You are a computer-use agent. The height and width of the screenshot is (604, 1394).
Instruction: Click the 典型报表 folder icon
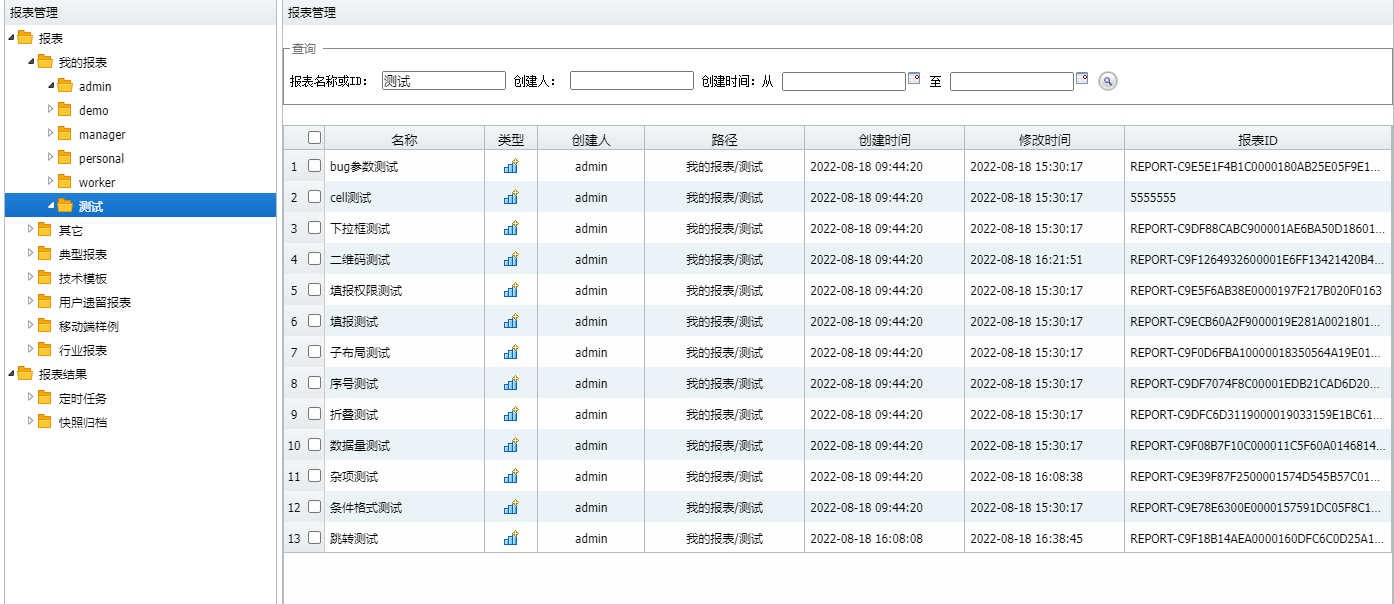(45, 253)
